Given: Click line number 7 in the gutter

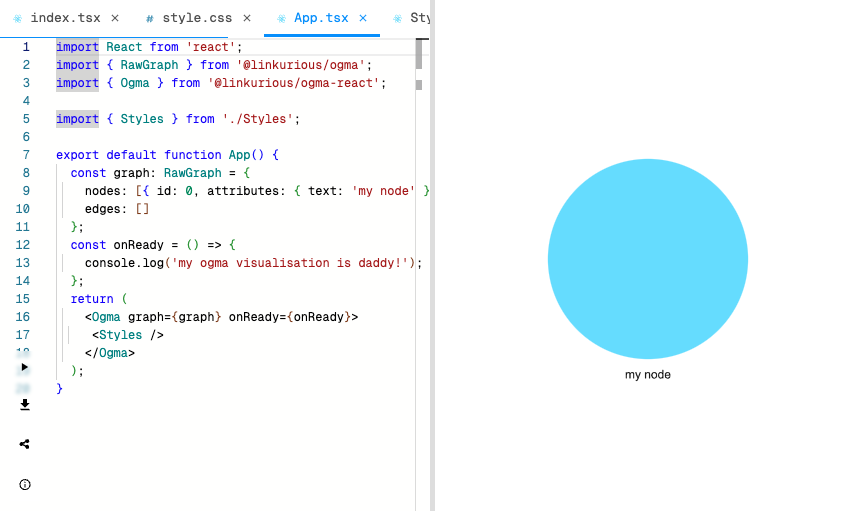Looking at the screenshot, I should click(x=26, y=155).
